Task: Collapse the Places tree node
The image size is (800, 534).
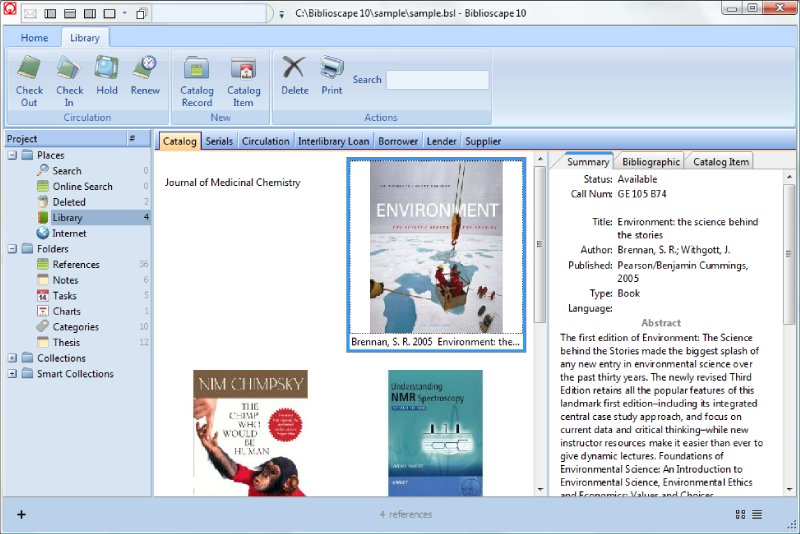Action: pos(12,155)
